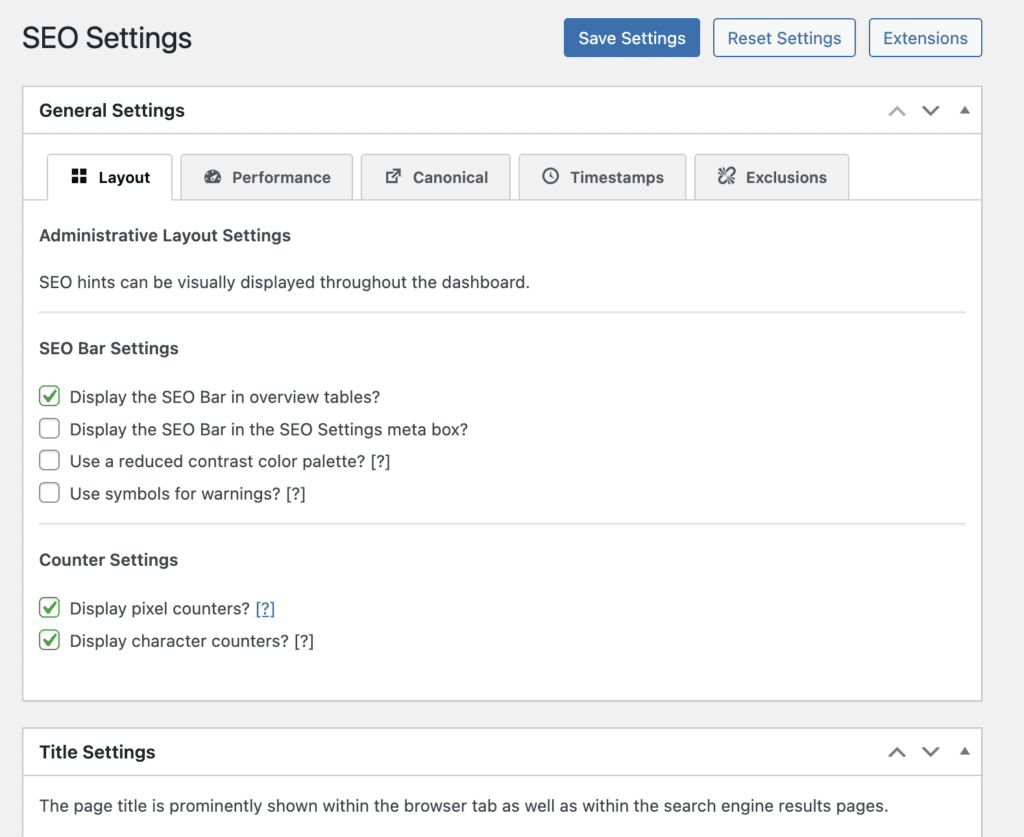
Task: Click the Timestamps tab clock icon
Action: click(551, 176)
